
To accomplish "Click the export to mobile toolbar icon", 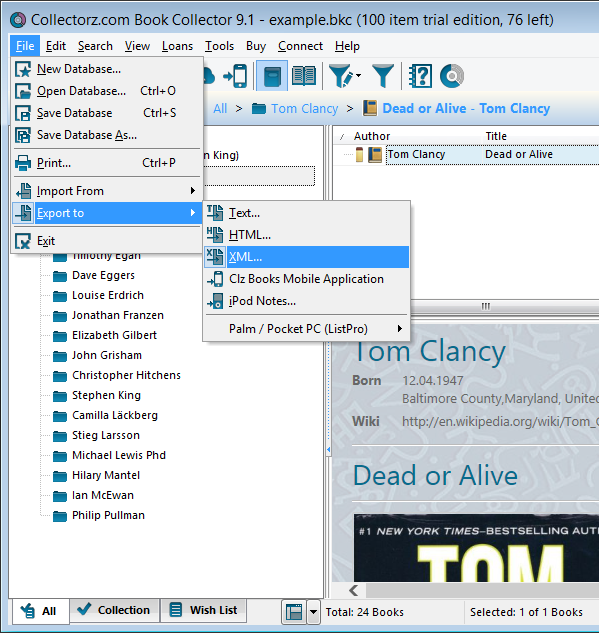I will click(x=236, y=76).
